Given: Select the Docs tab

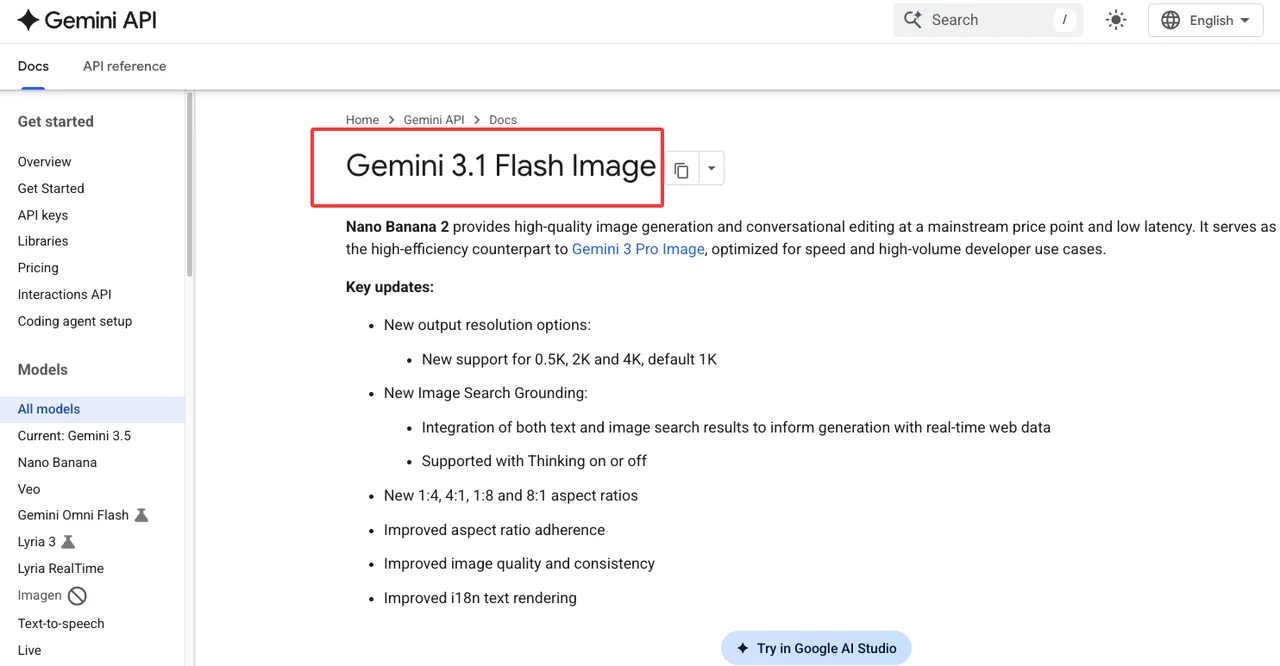Looking at the screenshot, I should click(x=33, y=66).
